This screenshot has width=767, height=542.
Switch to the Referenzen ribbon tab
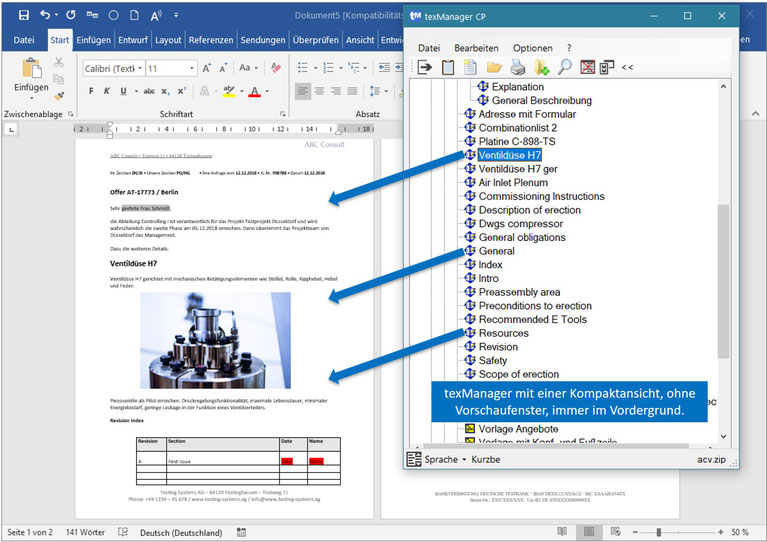pyautogui.click(x=211, y=40)
